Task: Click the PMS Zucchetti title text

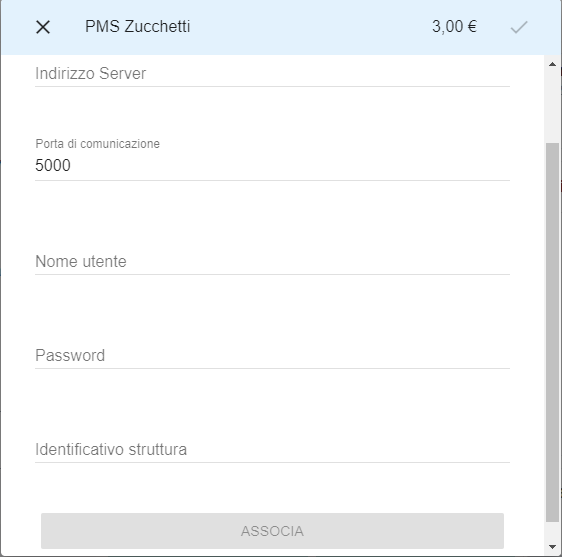Action: coord(138,27)
